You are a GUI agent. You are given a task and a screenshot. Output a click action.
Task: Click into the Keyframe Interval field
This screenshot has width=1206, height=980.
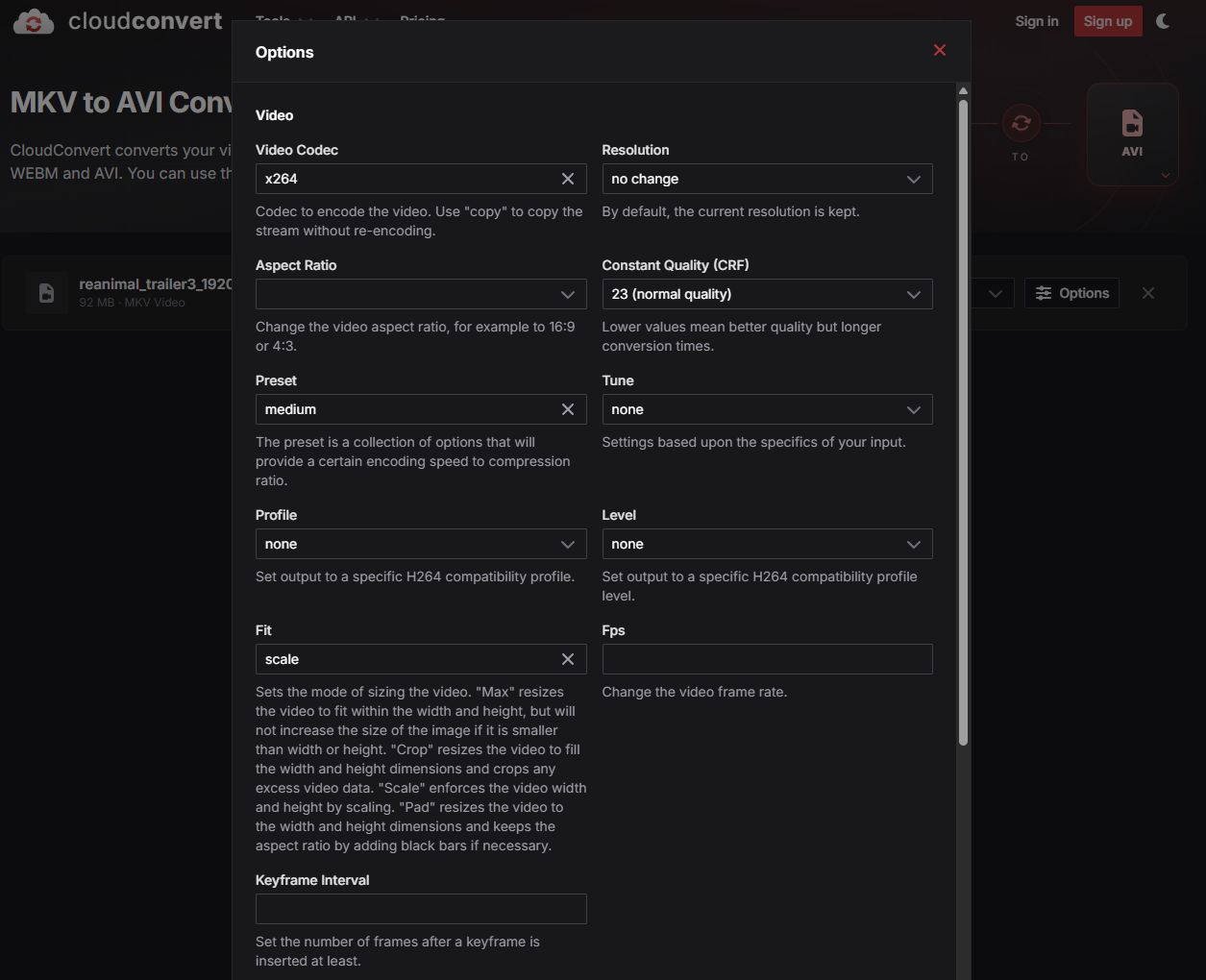click(421, 909)
